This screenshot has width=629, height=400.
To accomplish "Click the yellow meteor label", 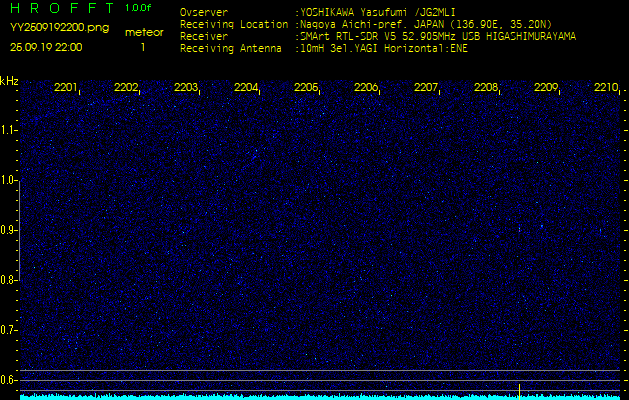I will coord(143,32).
